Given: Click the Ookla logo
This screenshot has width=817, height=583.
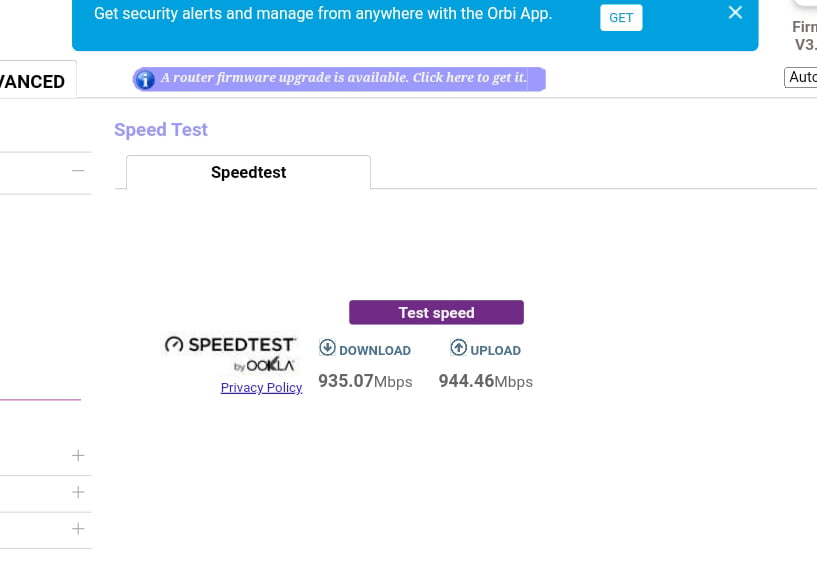Looking at the screenshot, I should [264, 365].
